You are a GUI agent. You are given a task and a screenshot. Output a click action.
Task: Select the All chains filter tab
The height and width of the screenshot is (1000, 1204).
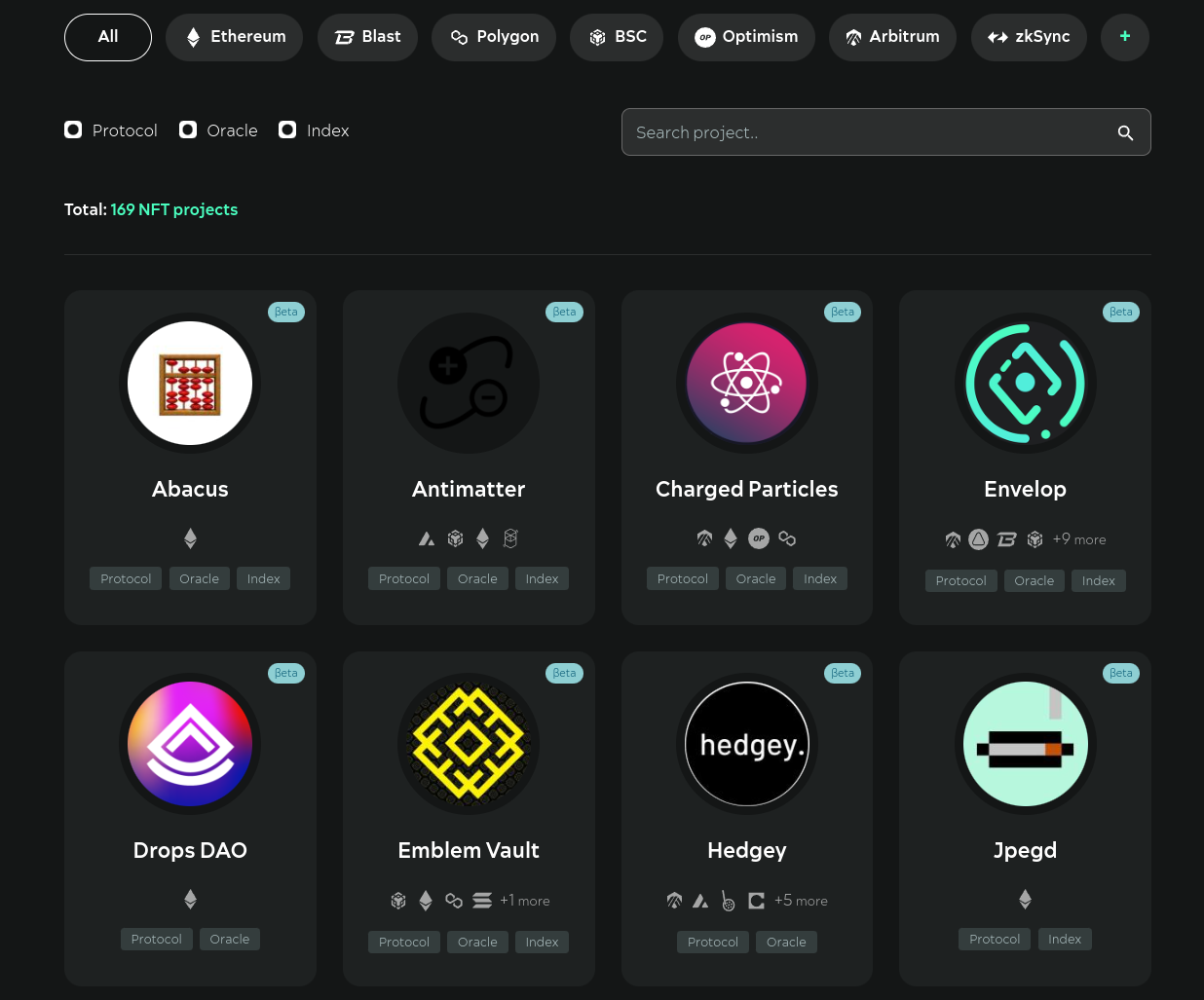point(108,37)
